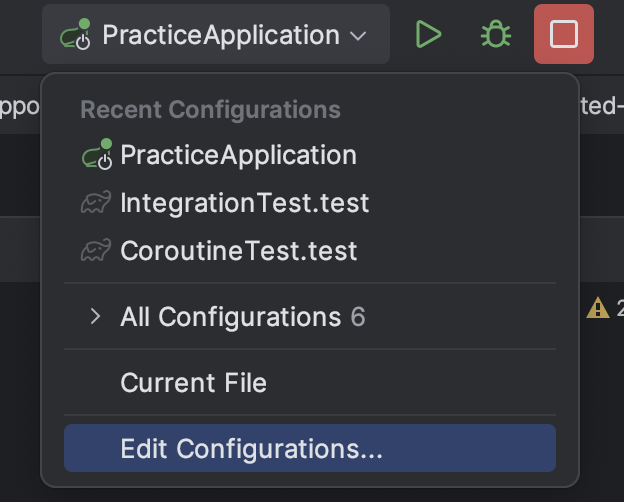624x502 pixels.
Task: Click the configurations count number 6
Action: pyautogui.click(x=358, y=317)
